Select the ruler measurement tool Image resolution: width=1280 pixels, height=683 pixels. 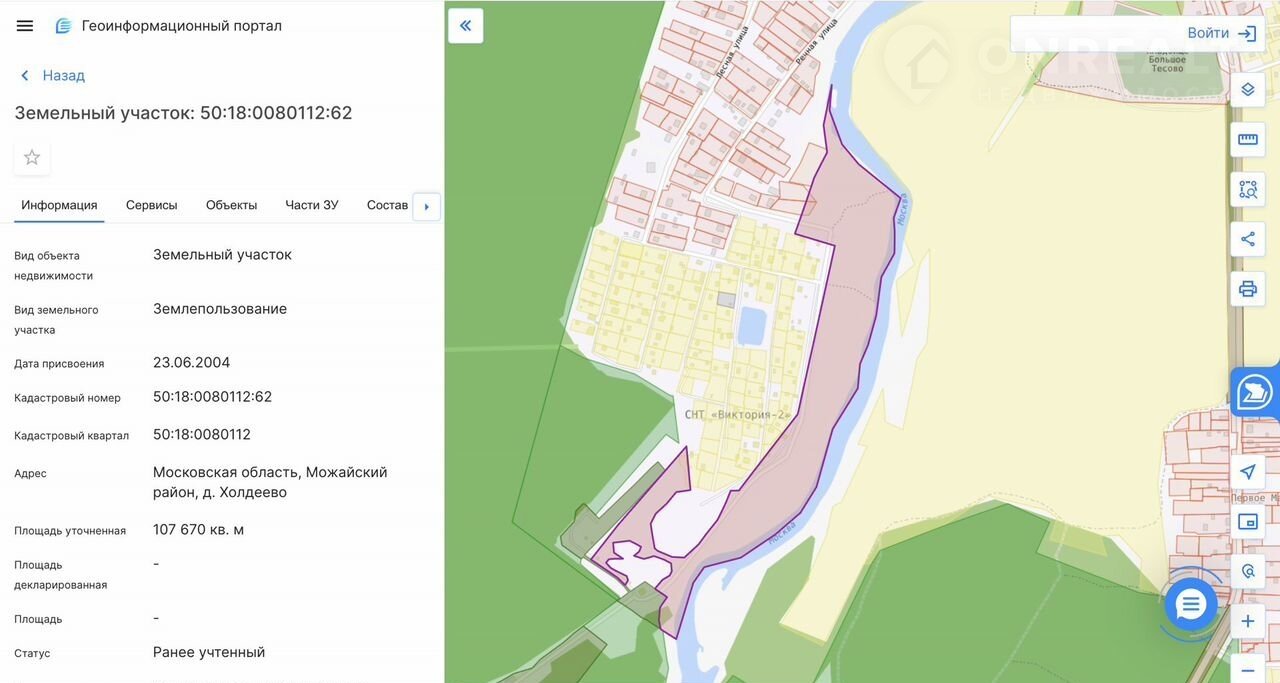[1247, 139]
